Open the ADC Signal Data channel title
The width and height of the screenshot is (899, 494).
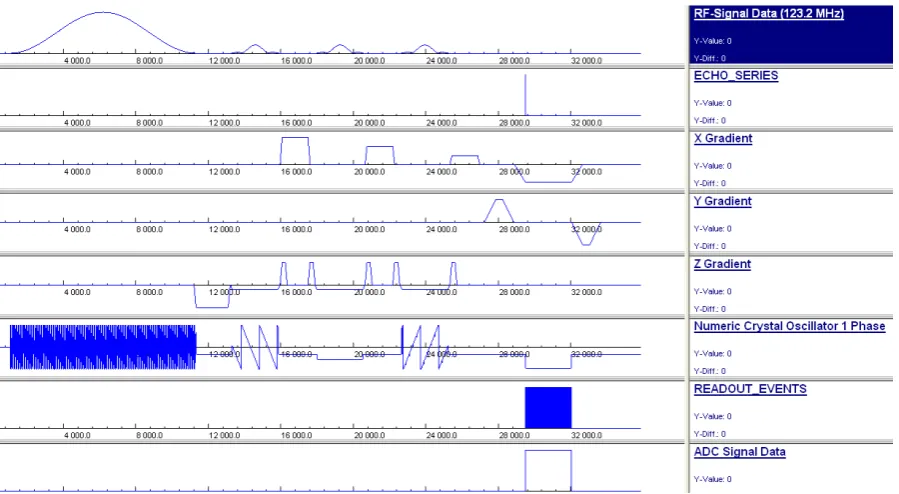740,452
